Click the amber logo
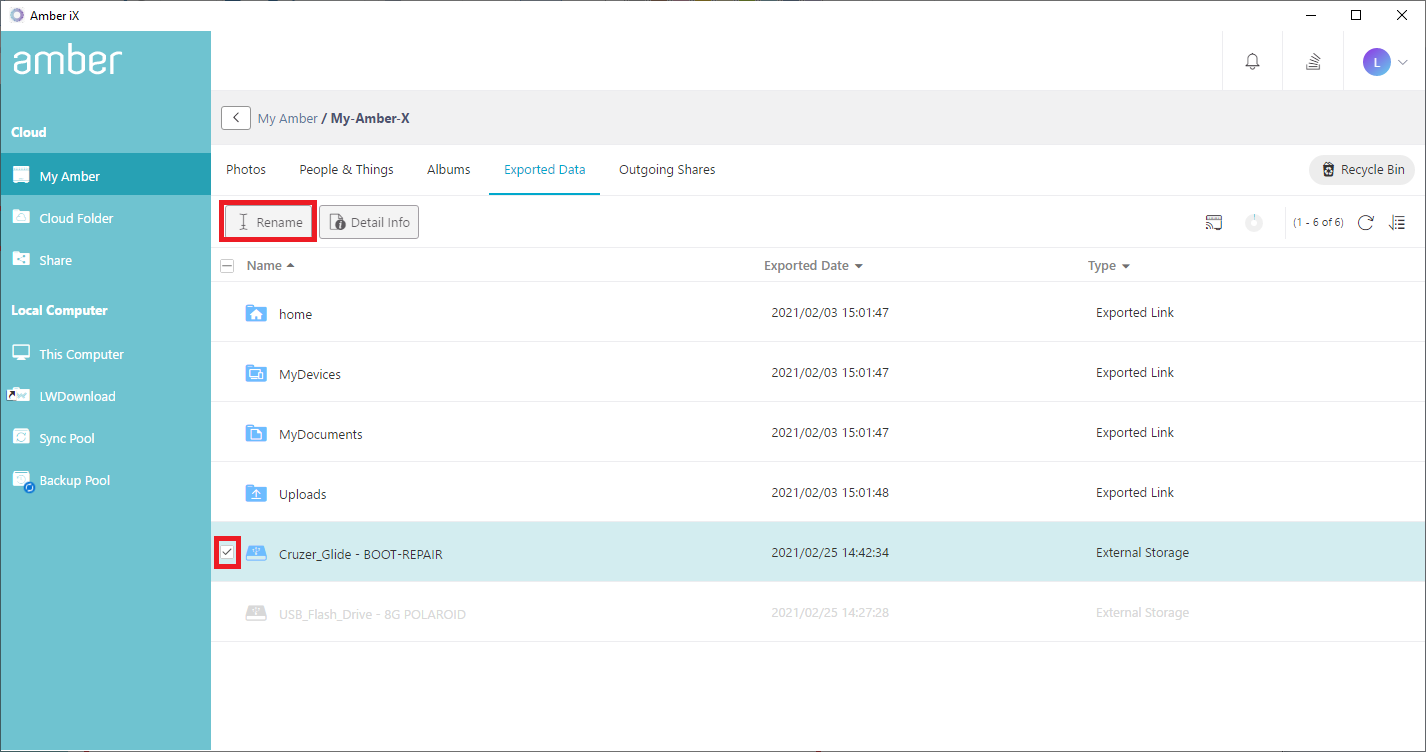The height and width of the screenshot is (752, 1426). pyautogui.click(x=67, y=61)
